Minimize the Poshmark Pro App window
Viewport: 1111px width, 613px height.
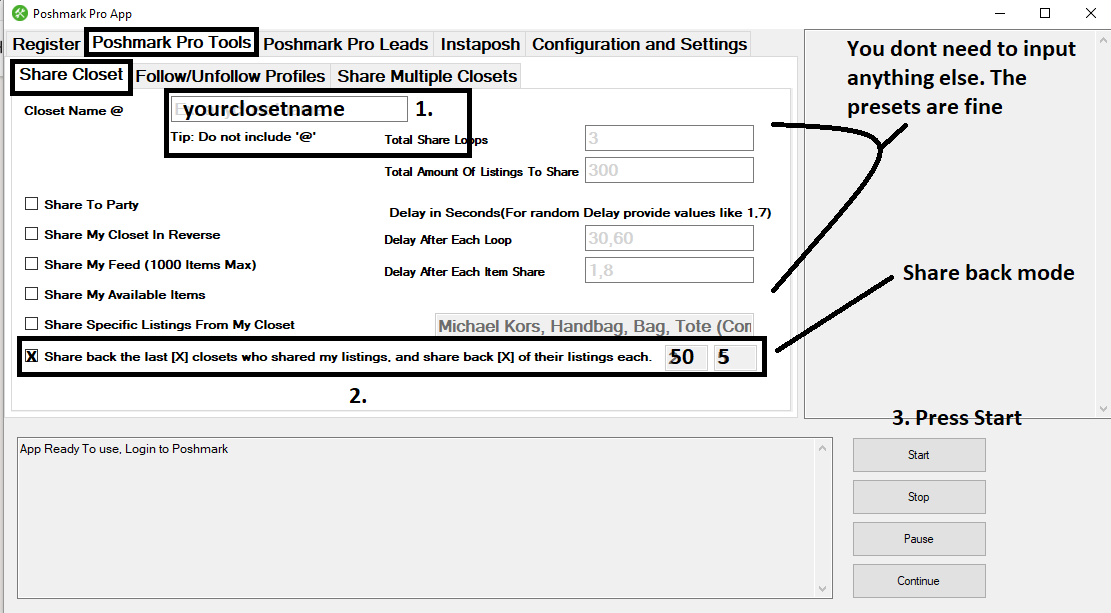[x=1000, y=13]
